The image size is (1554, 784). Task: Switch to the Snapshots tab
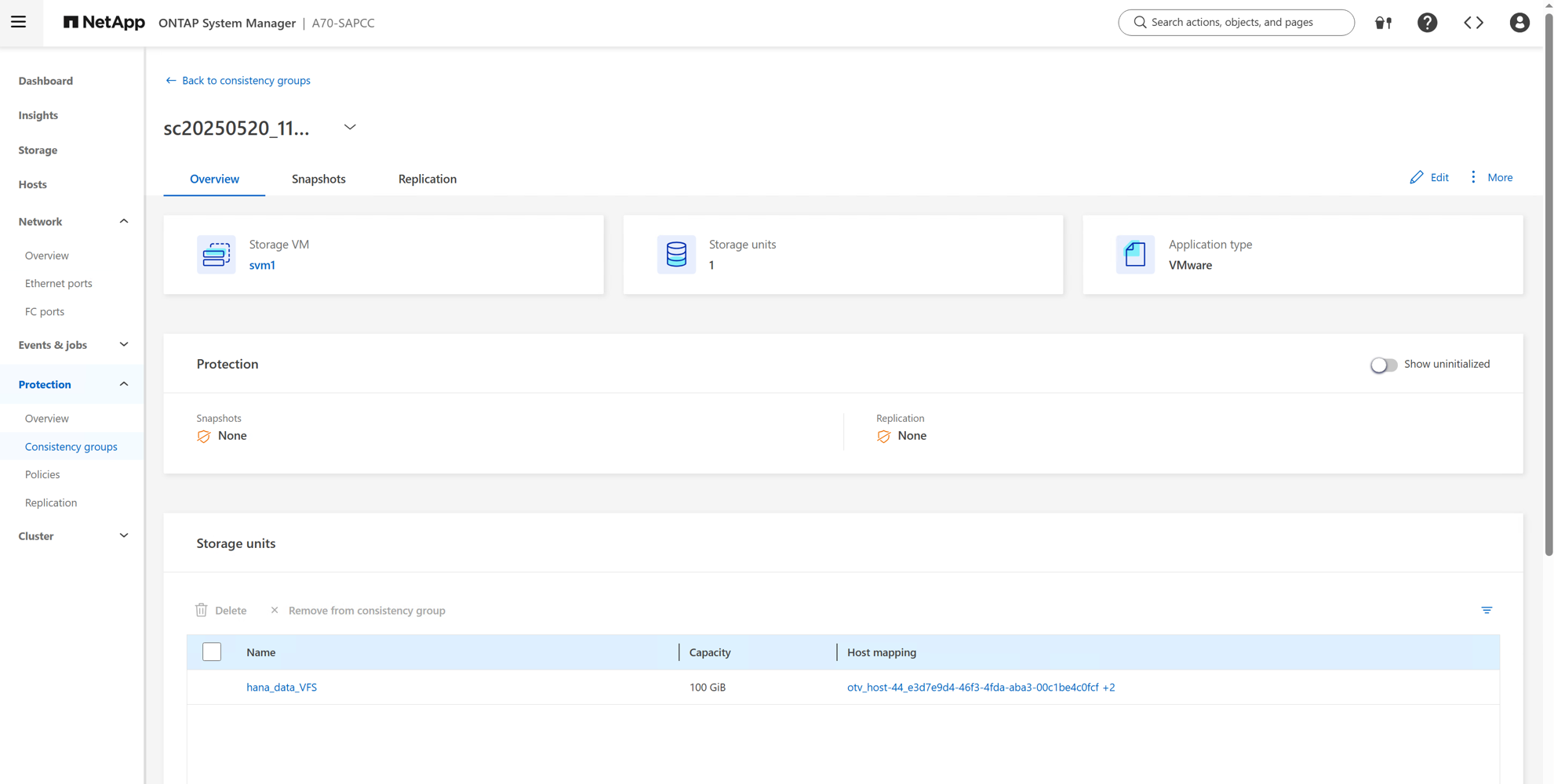click(318, 179)
